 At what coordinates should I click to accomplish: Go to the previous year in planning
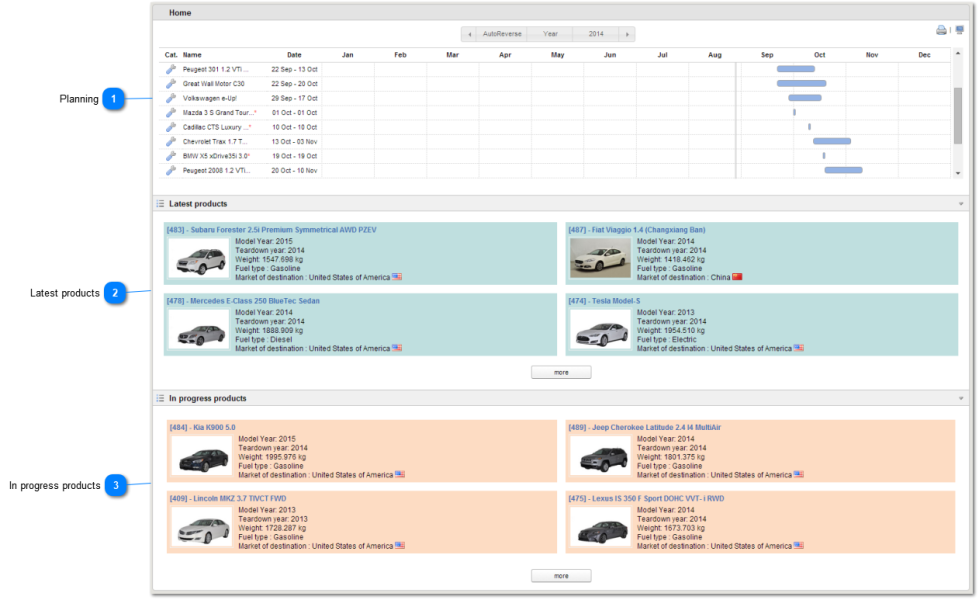tap(470, 34)
